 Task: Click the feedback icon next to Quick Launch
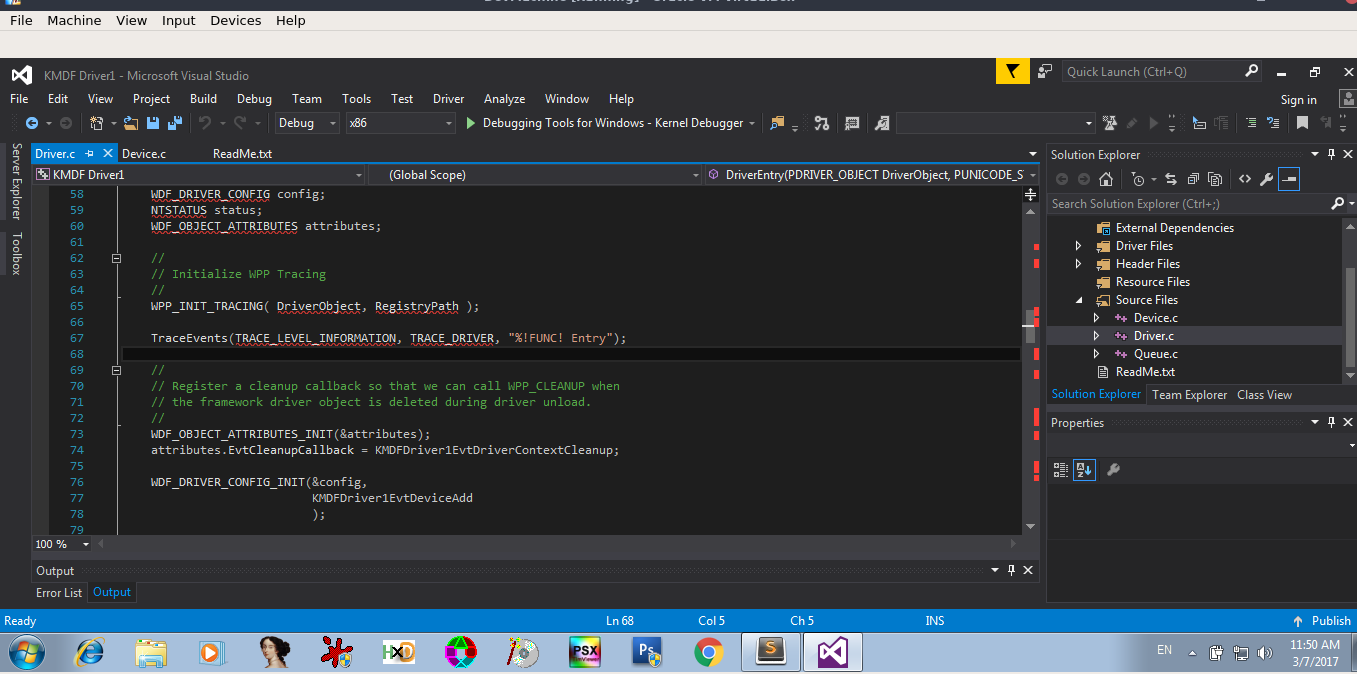click(x=1045, y=71)
